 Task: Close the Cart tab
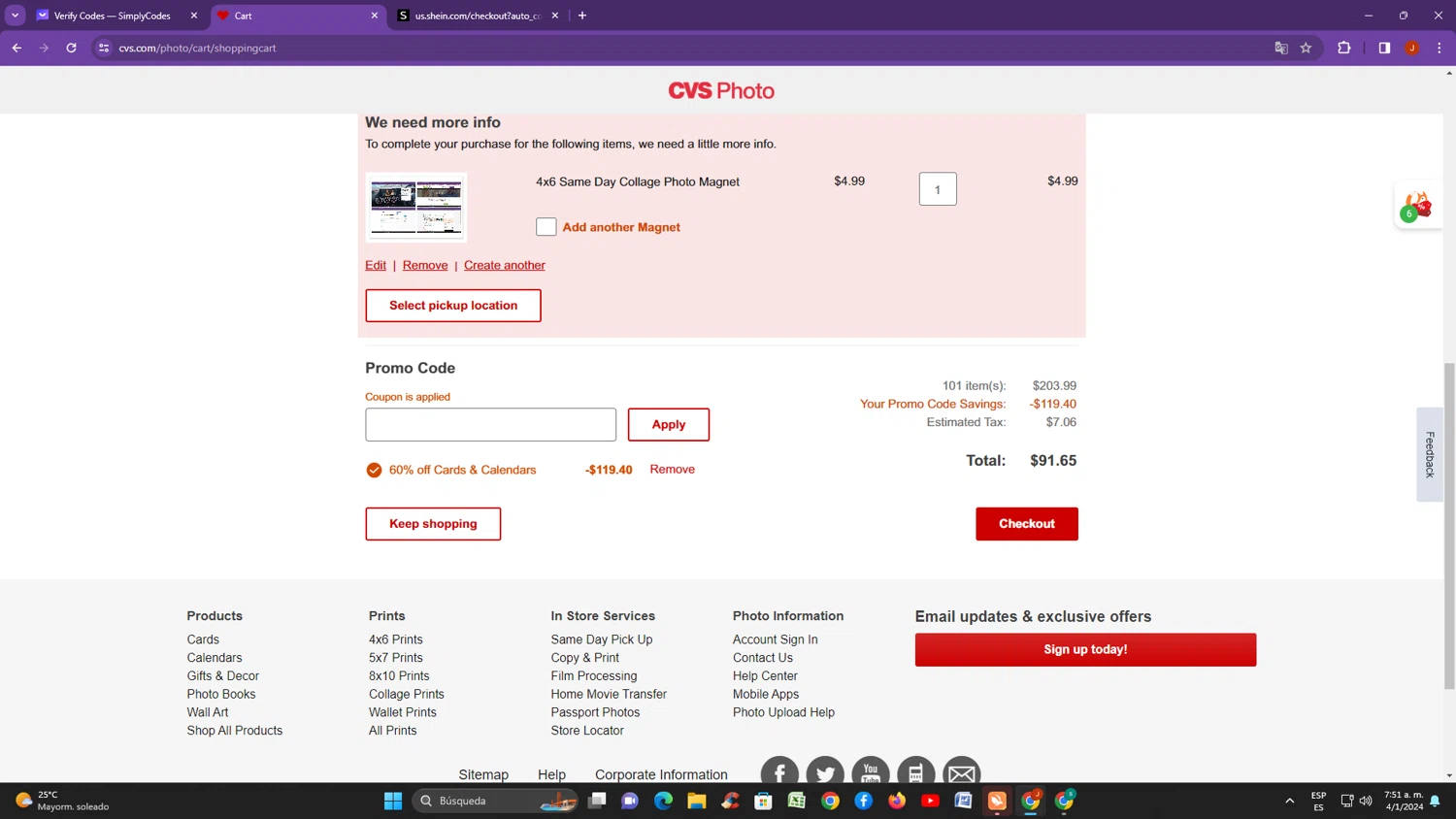375,16
